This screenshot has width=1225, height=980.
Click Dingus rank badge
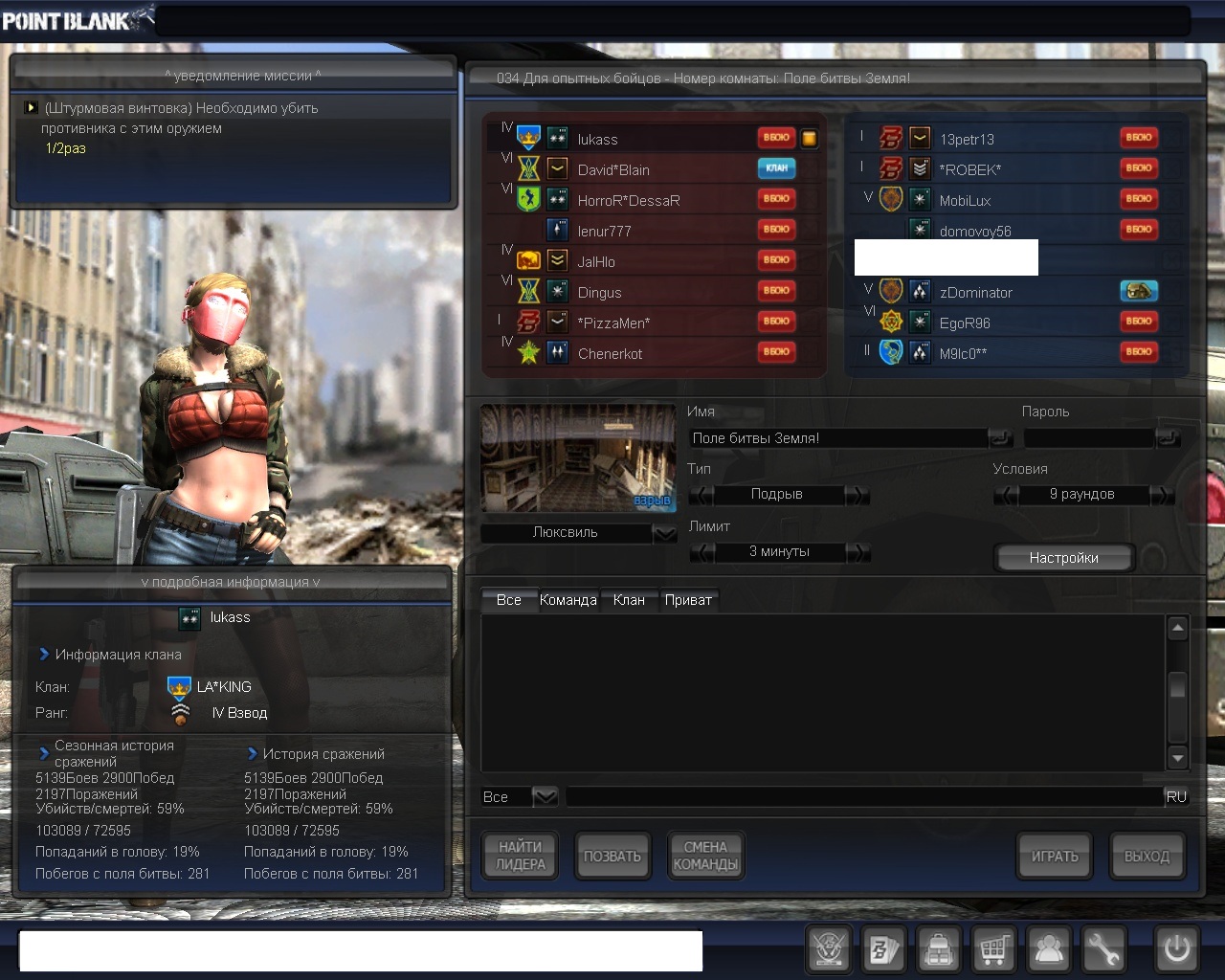point(558,291)
